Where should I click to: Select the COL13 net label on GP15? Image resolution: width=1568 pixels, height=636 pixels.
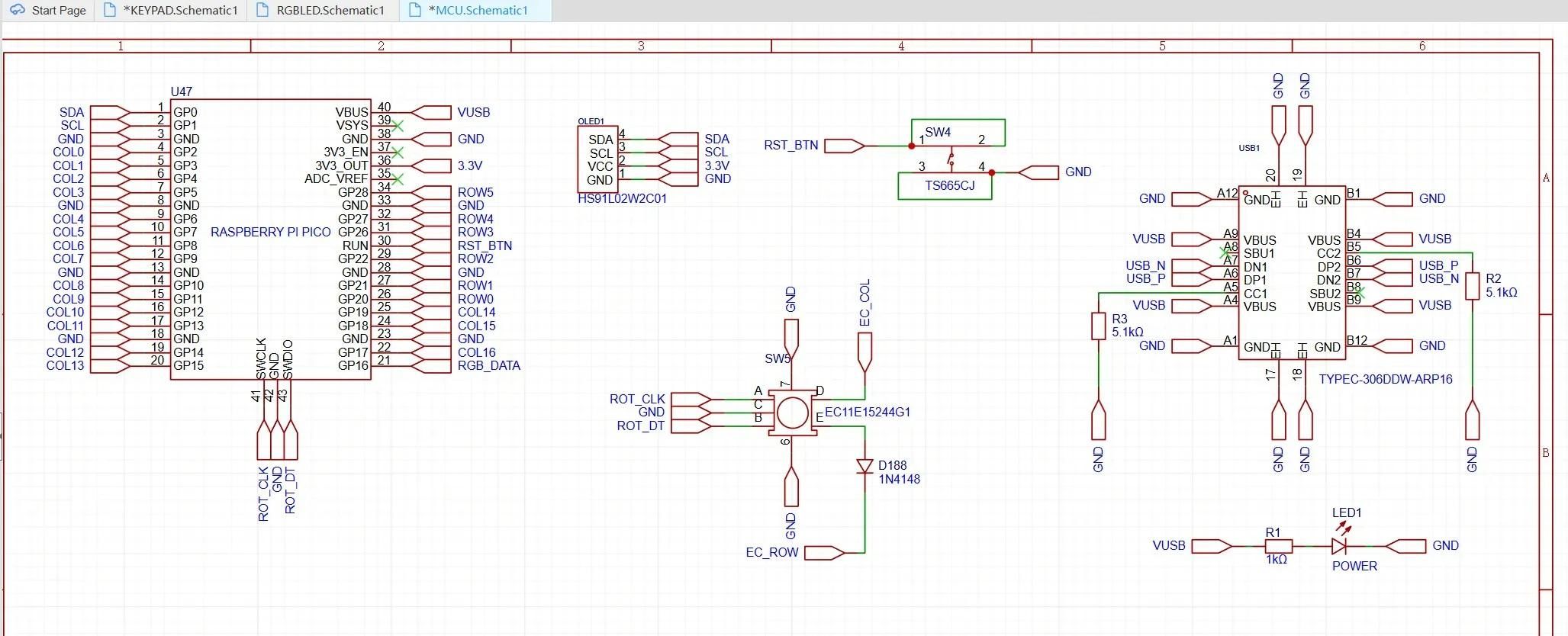(65, 365)
